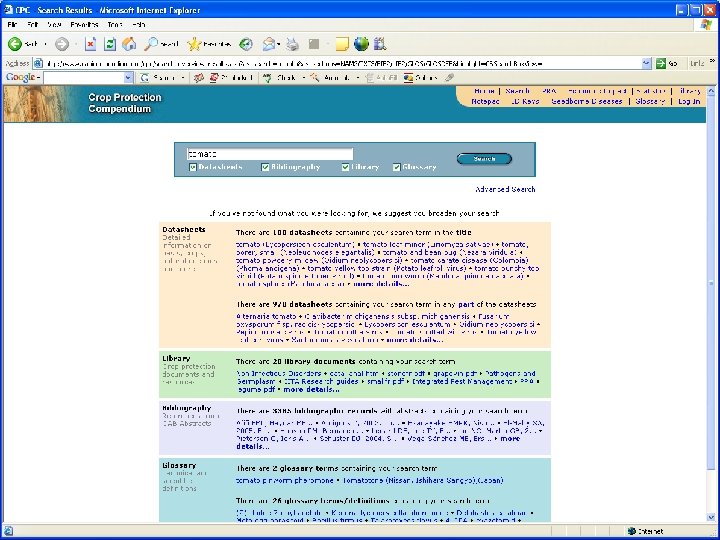Screen dimensions: 720x540
Task: Open tomato pinworm pheromone glossary link
Action: point(285,480)
